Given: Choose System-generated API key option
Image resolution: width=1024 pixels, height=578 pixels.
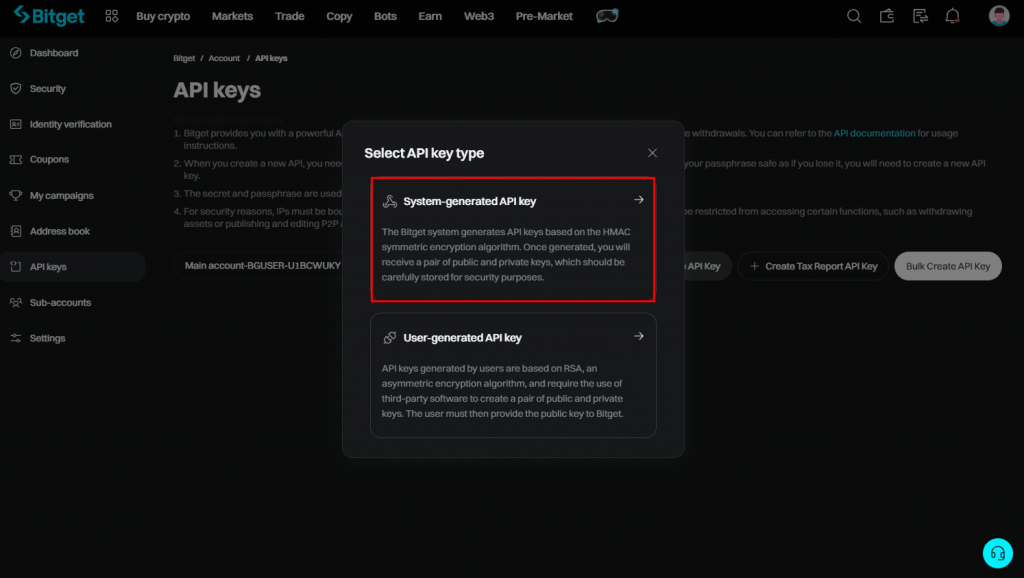Looking at the screenshot, I should [513, 239].
